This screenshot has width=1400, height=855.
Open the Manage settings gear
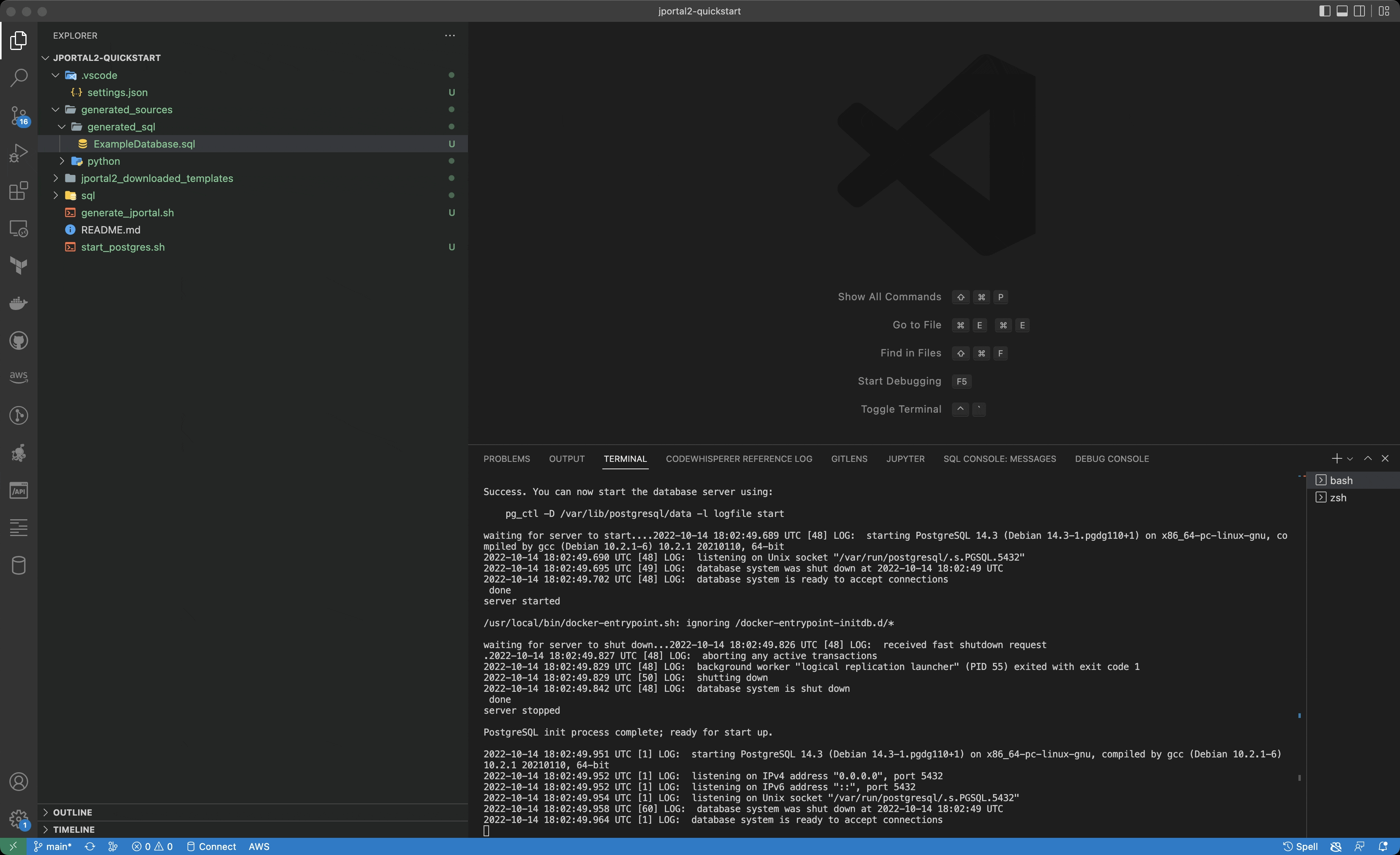(x=19, y=819)
